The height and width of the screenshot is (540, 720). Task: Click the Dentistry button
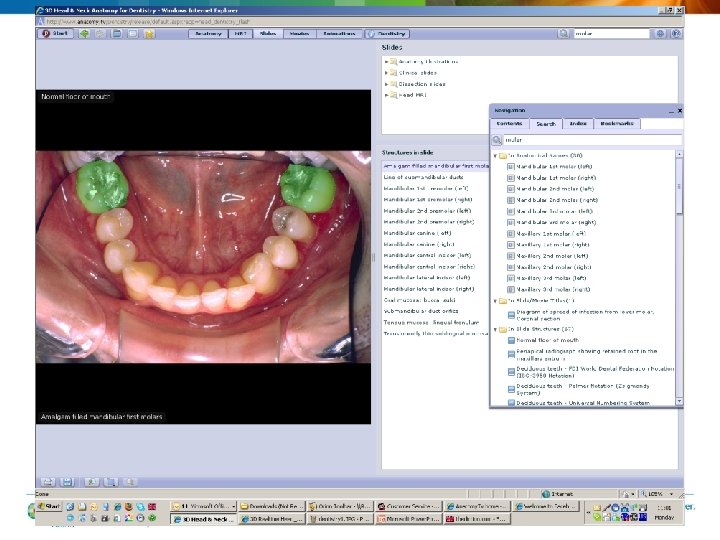(x=387, y=34)
